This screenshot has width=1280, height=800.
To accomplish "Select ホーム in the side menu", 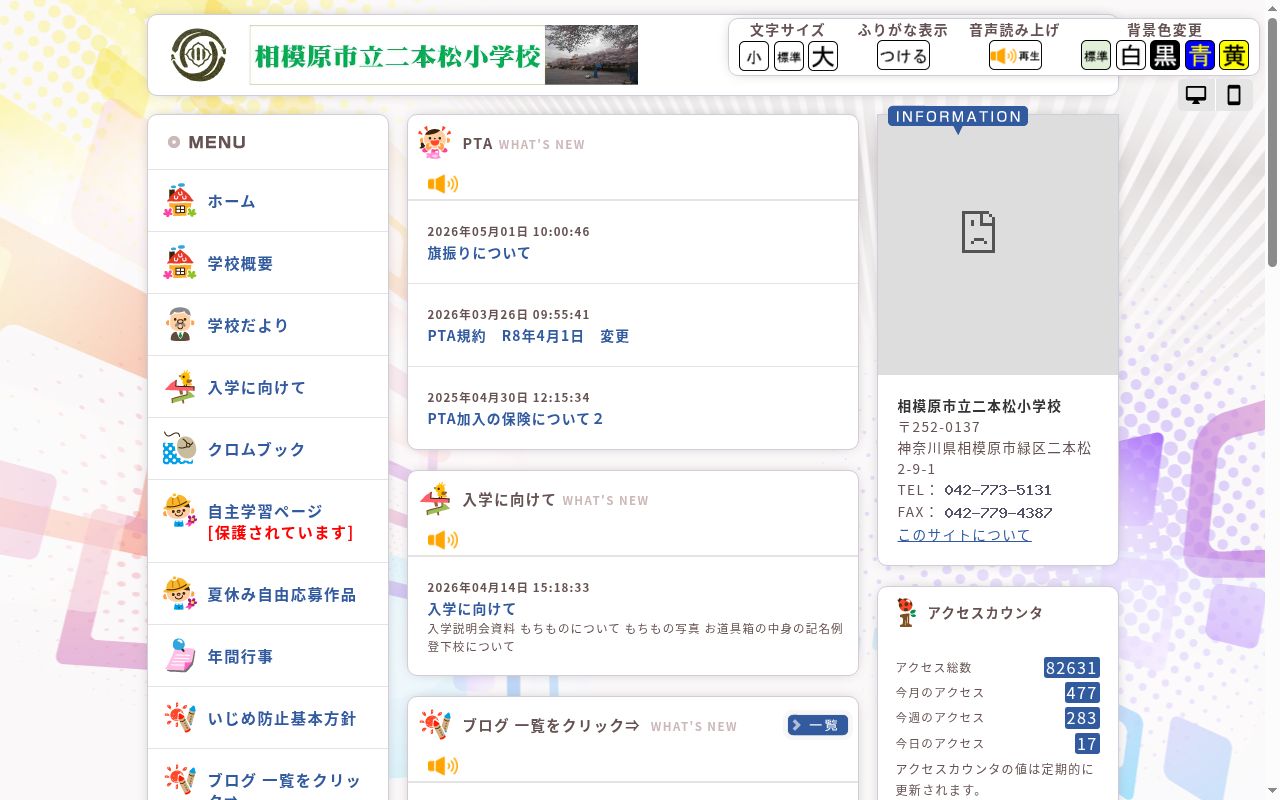I will pos(268,201).
